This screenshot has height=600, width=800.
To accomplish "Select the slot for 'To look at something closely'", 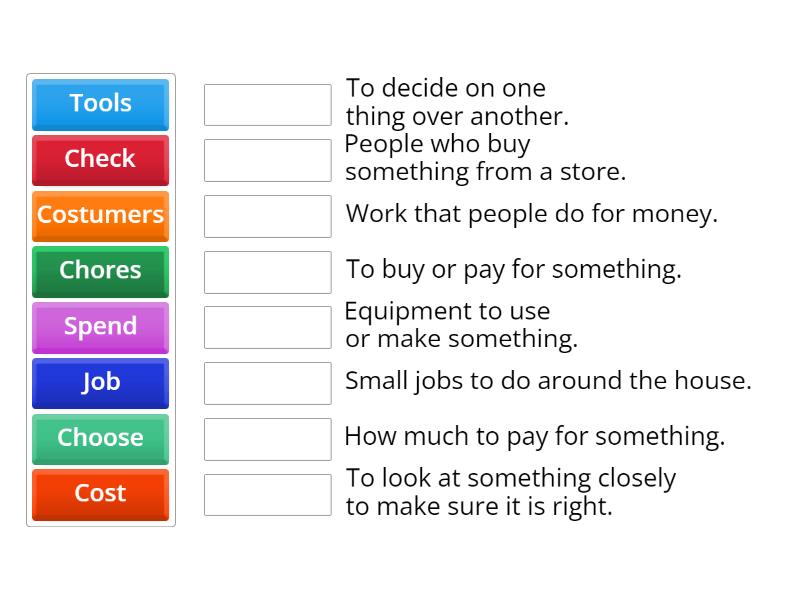I will [x=267, y=494].
